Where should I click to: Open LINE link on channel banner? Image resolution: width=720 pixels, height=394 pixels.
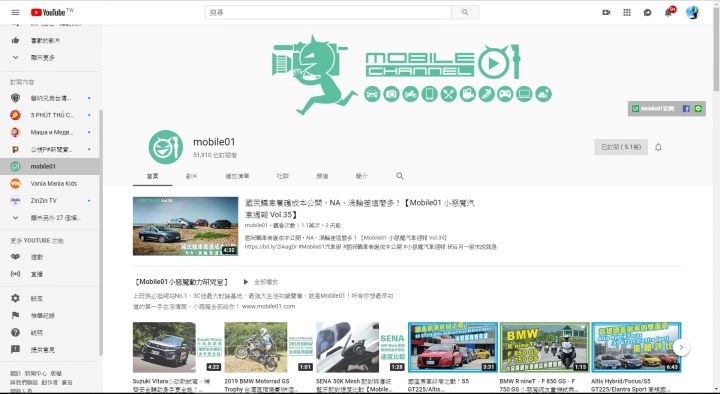point(698,109)
